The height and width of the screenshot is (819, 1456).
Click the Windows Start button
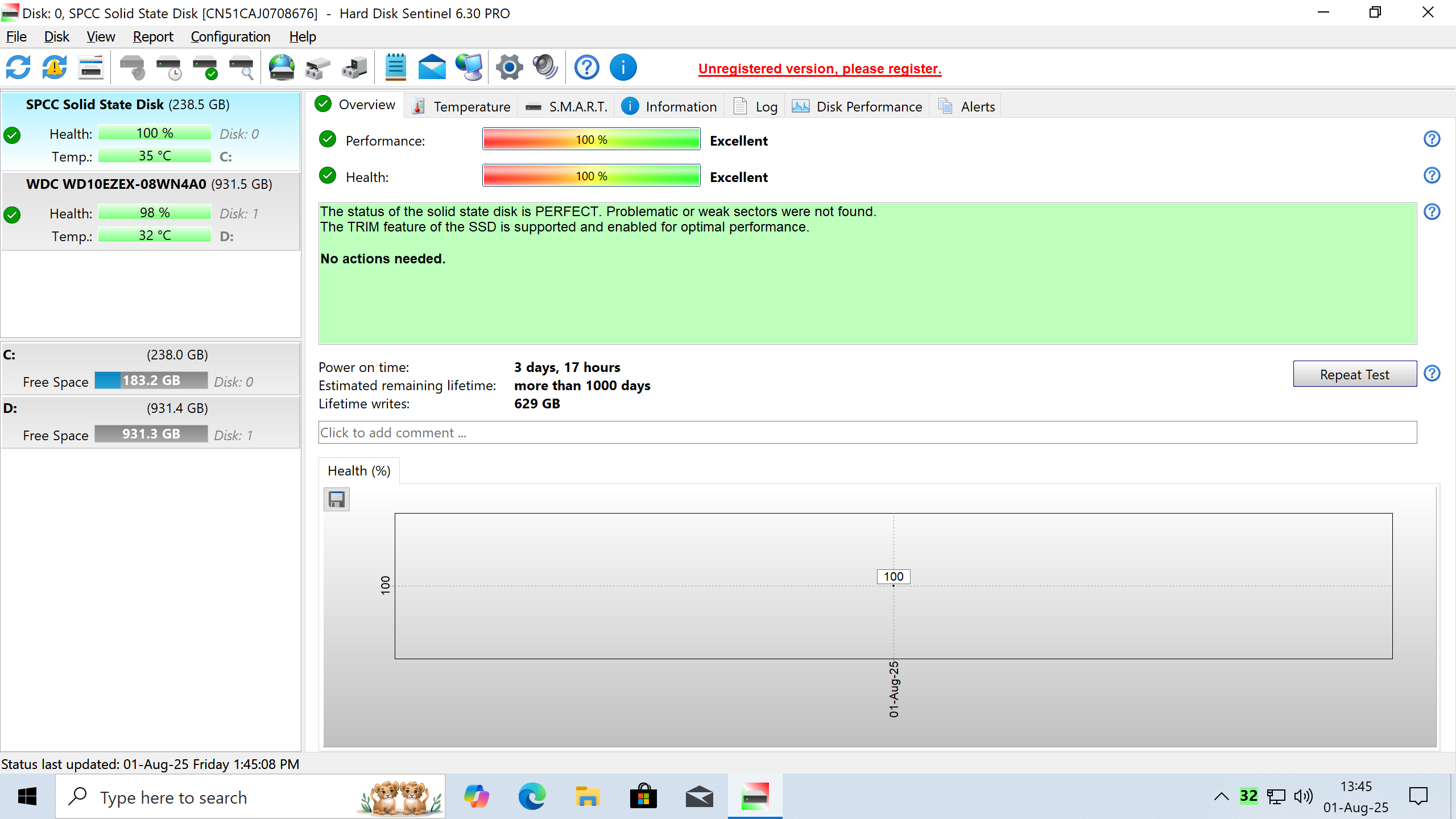(x=27, y=796)
